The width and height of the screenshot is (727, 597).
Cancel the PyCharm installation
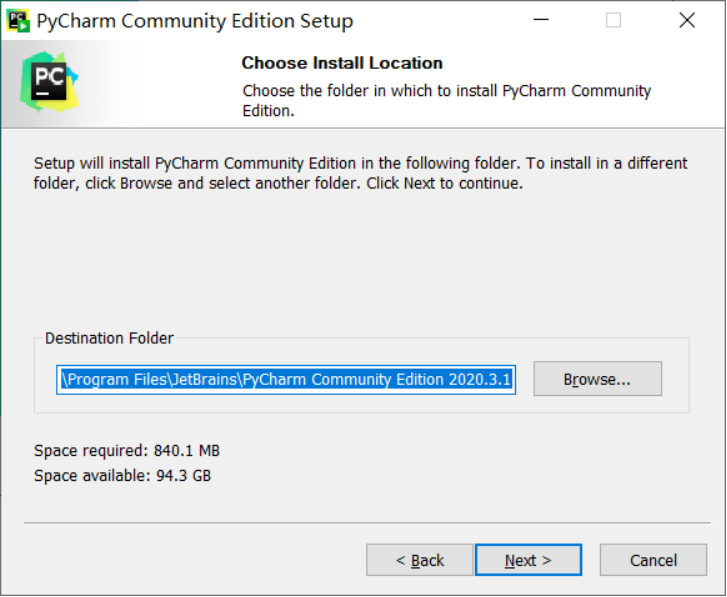653,560
